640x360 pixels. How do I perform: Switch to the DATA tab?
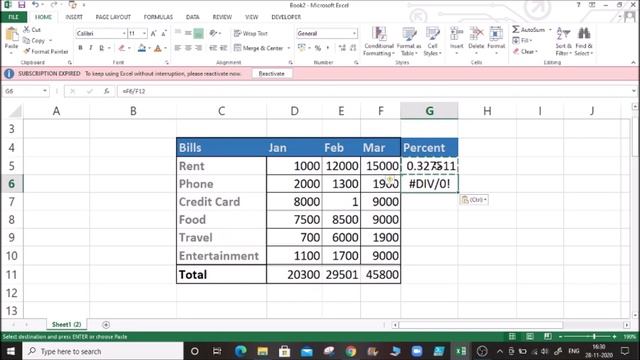tap(192, 17)
